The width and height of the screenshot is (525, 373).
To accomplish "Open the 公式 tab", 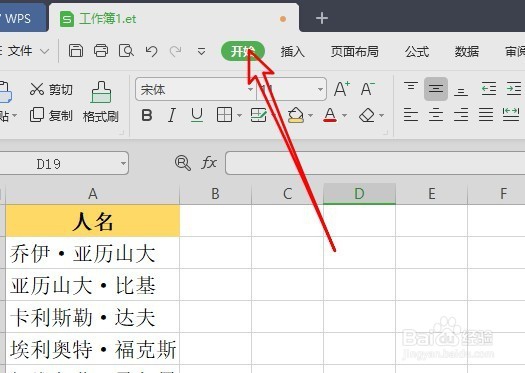I will pyautogui.click(x=417, y=52).
